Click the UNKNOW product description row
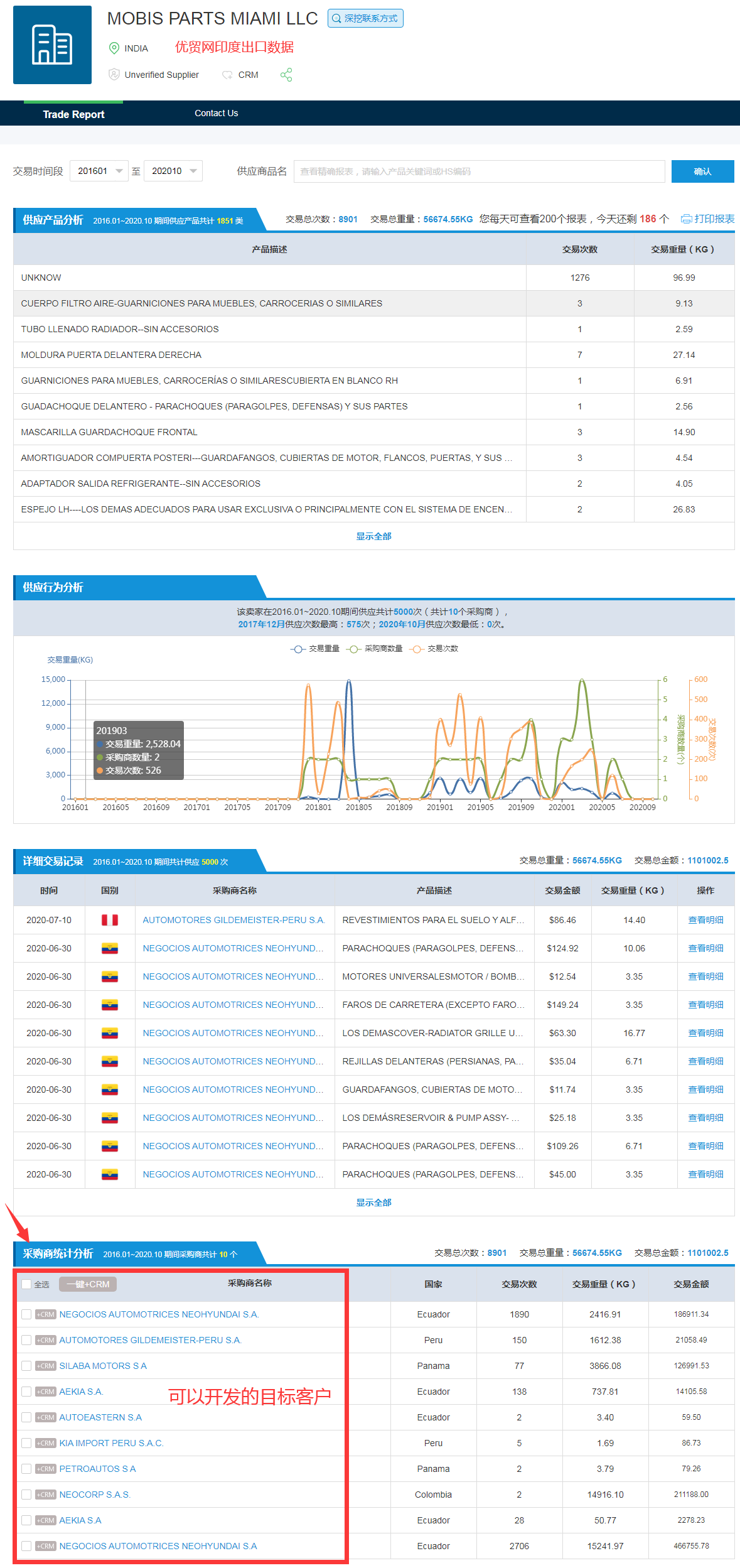Viewport: 740px width, 1568px height. point(373,278)
